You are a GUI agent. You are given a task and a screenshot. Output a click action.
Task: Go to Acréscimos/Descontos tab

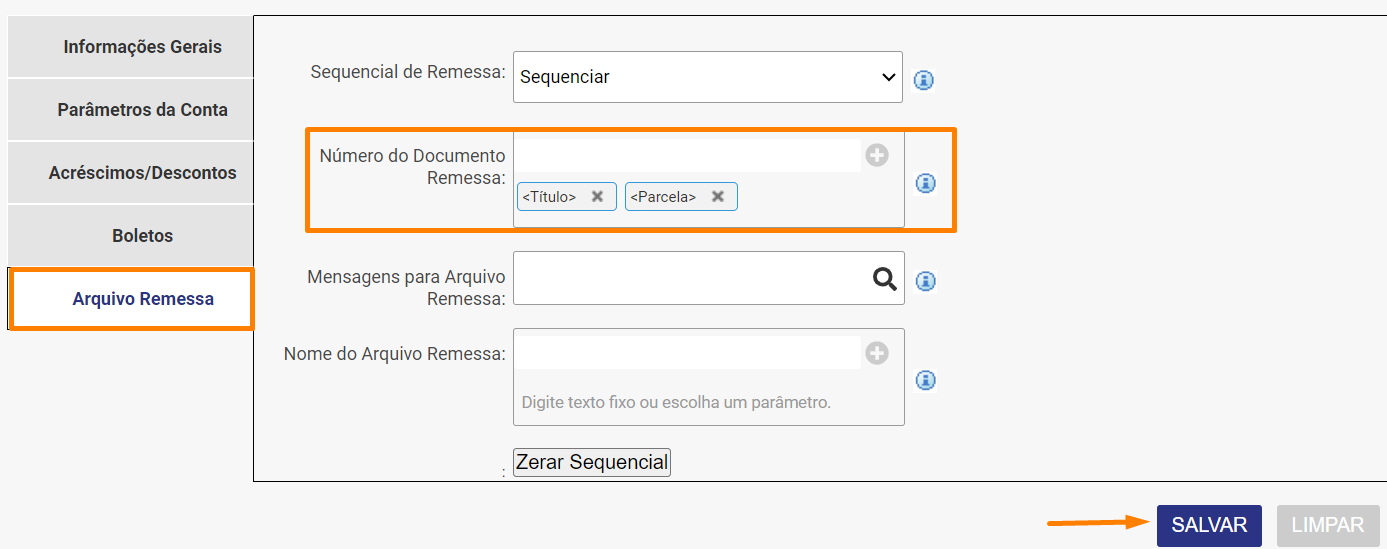point(143,173)
